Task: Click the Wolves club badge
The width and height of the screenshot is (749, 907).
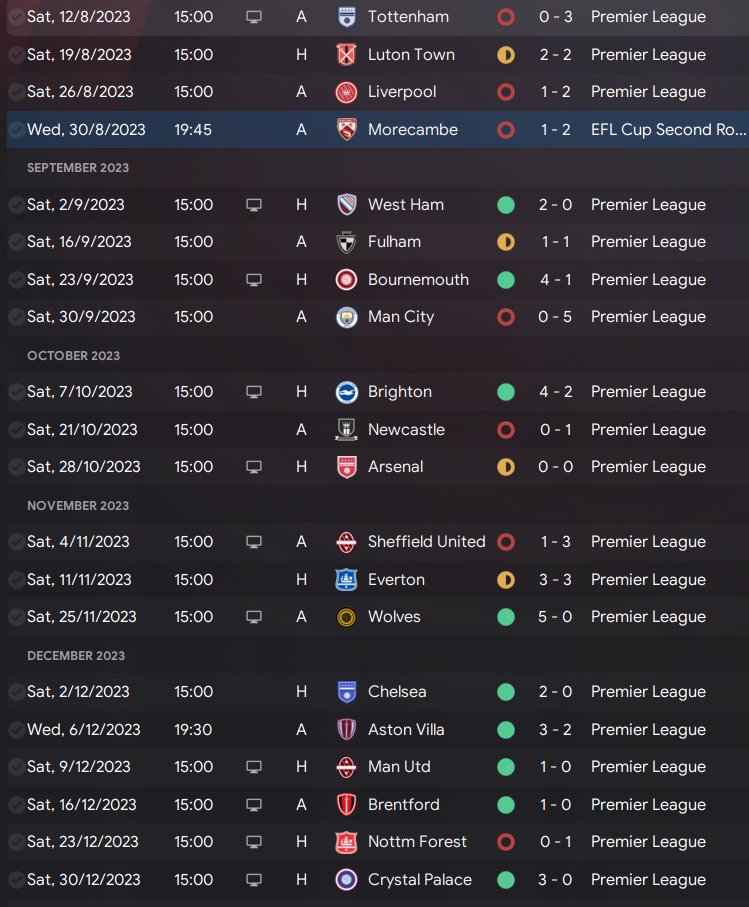Action: pos(347,617)
